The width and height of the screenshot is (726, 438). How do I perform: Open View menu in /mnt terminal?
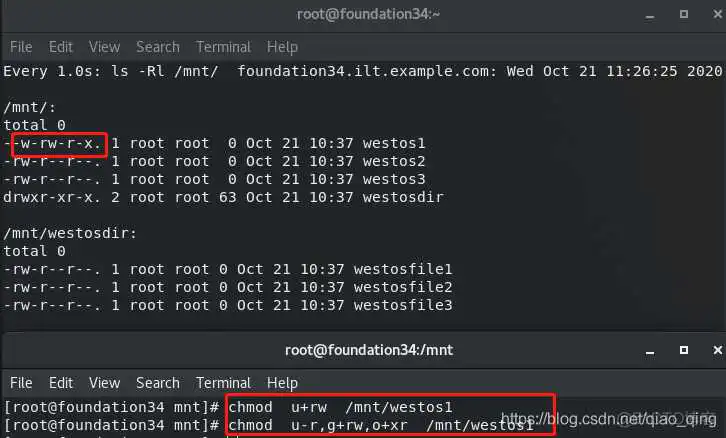coord(104,383)
